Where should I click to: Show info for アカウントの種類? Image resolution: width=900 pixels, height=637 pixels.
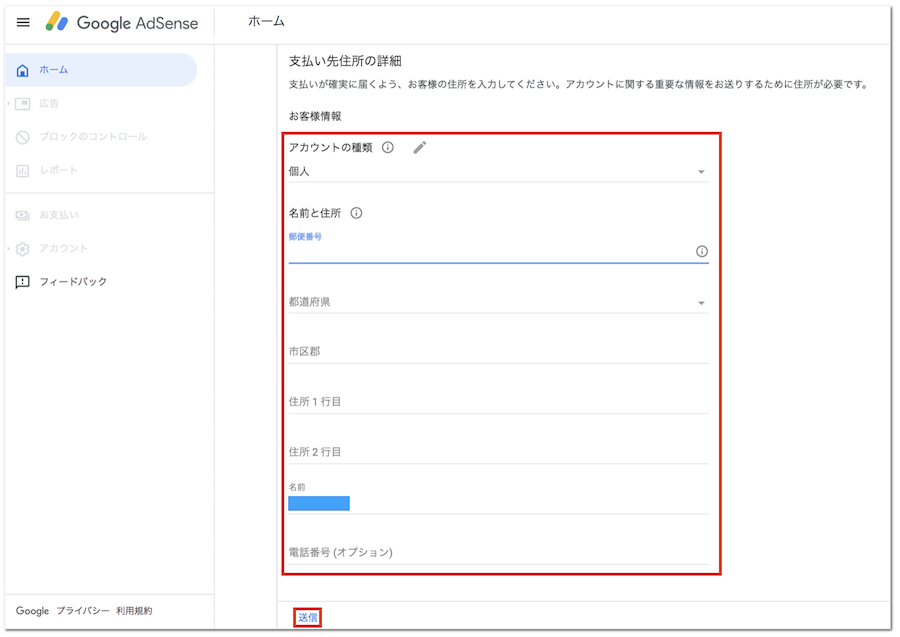[388, 148]
